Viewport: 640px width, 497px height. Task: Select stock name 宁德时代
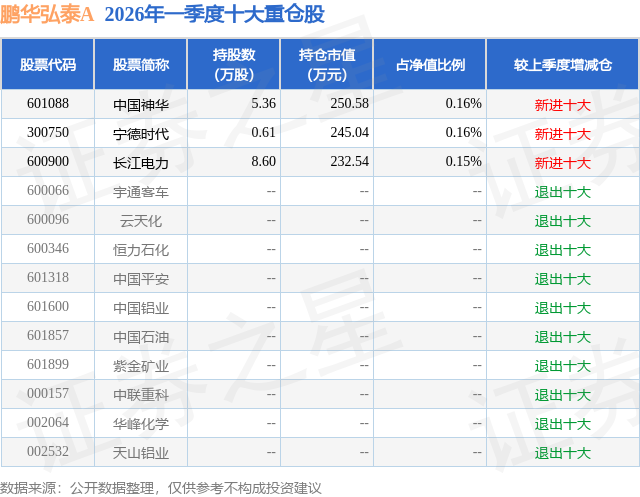point(141,134)
